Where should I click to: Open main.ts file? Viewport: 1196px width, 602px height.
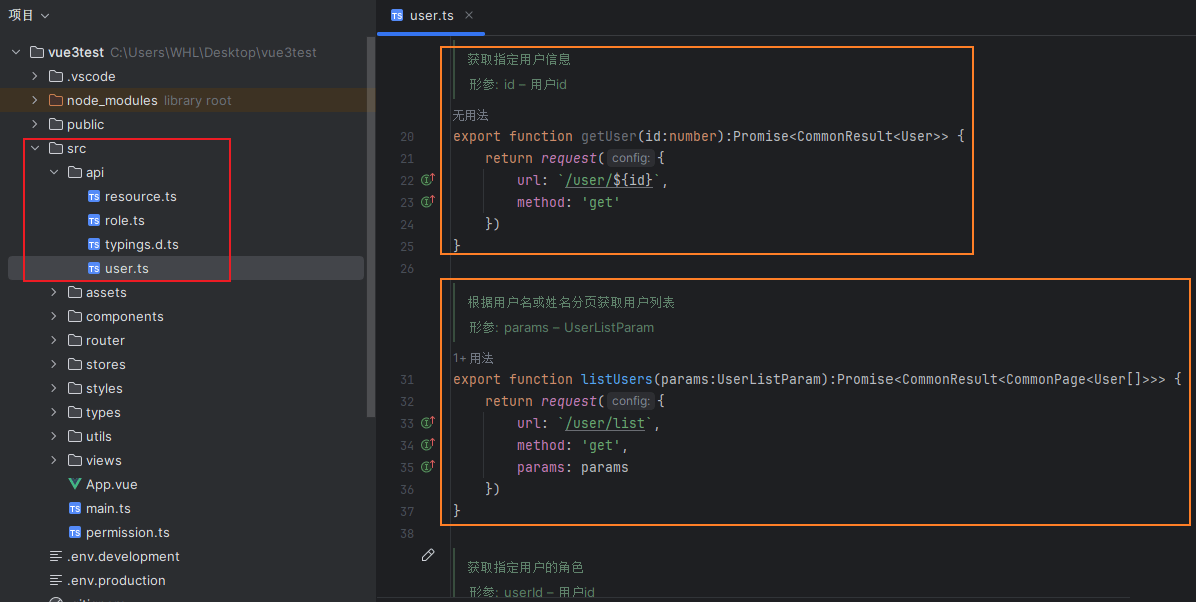pyautogui.click(x=108, y=509)
